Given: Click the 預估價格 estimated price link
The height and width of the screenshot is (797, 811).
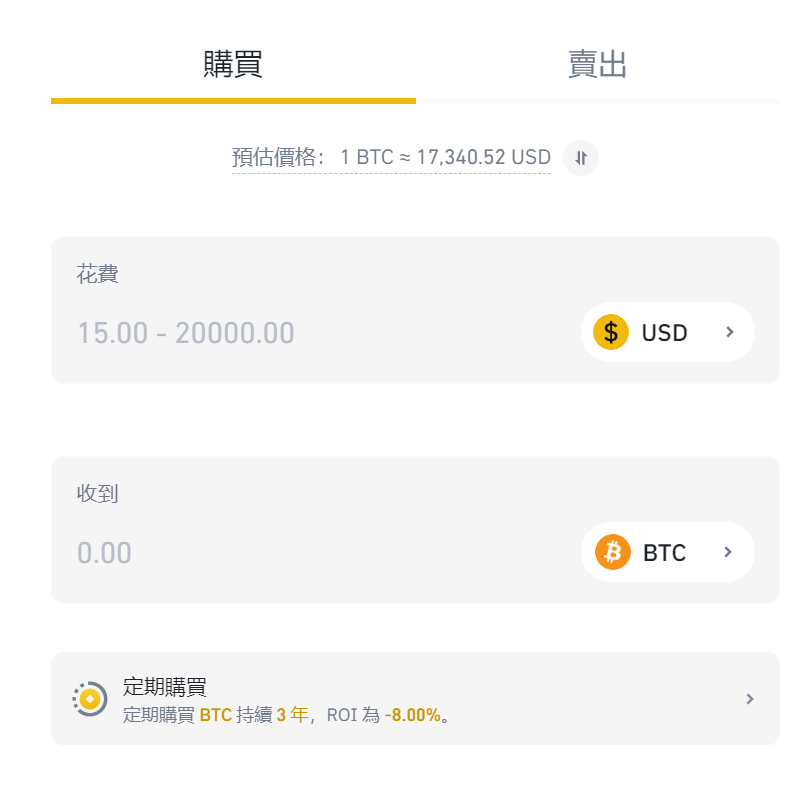Looking at the screenshot, I should (x=271, y=157).
